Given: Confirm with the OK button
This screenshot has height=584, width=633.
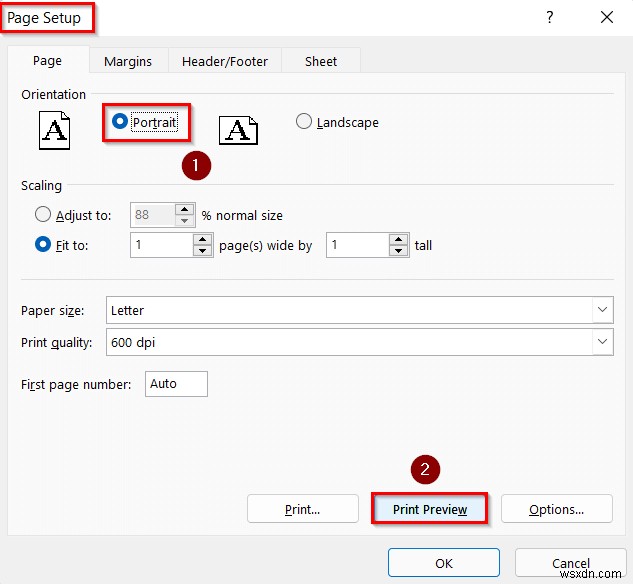Looking at the screenshot, I should [x=444, y=563].
